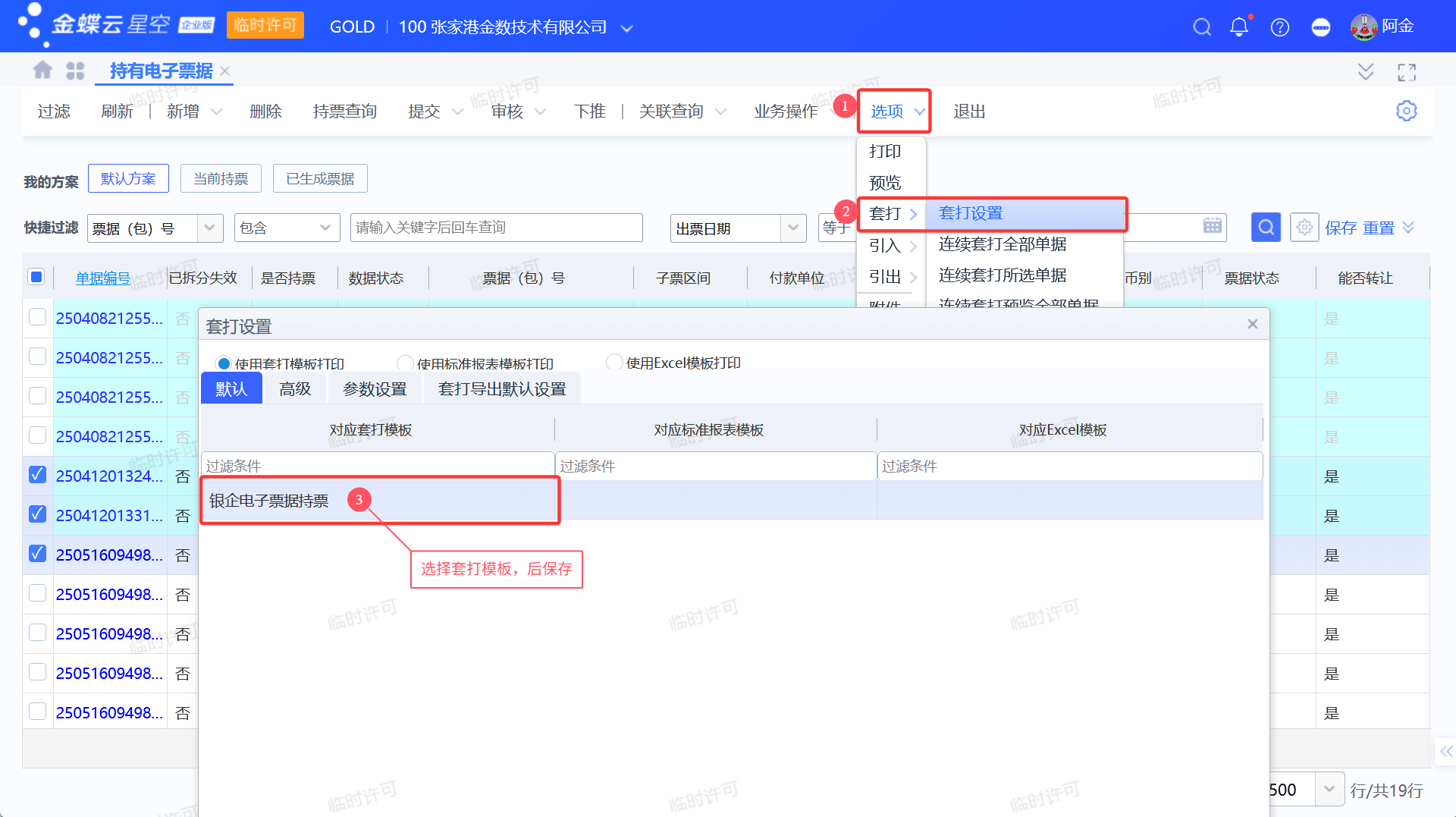Viewport: 1456px width, 817px height.
Task: Click the keyword search input field
Action: click(496, 228)
